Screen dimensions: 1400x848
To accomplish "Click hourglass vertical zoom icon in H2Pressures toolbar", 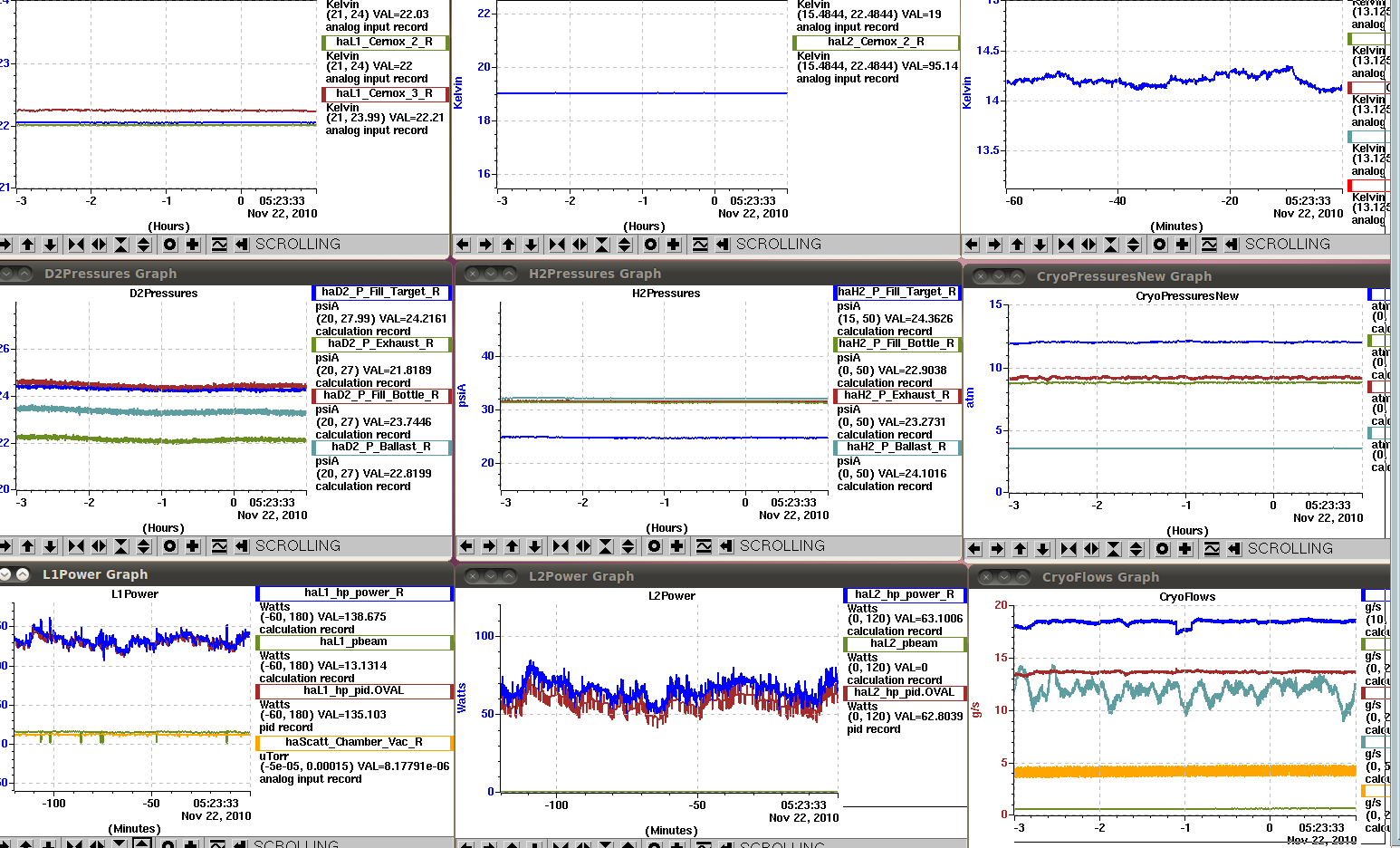I will tap(606, 546).
